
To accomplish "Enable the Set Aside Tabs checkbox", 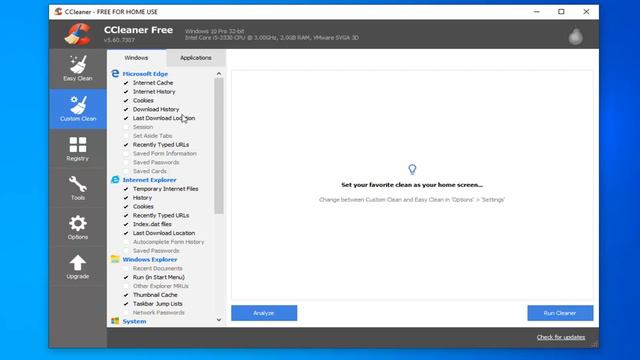I will [126, 136].
